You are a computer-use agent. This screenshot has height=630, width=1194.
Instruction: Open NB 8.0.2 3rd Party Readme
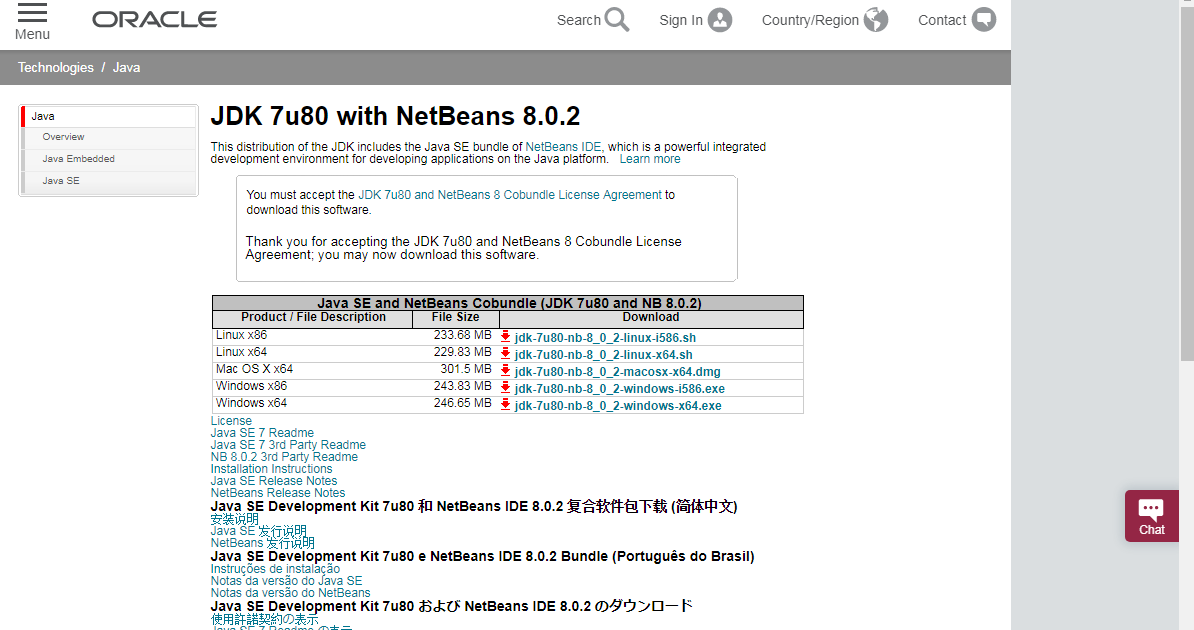[x=284, y=457]
